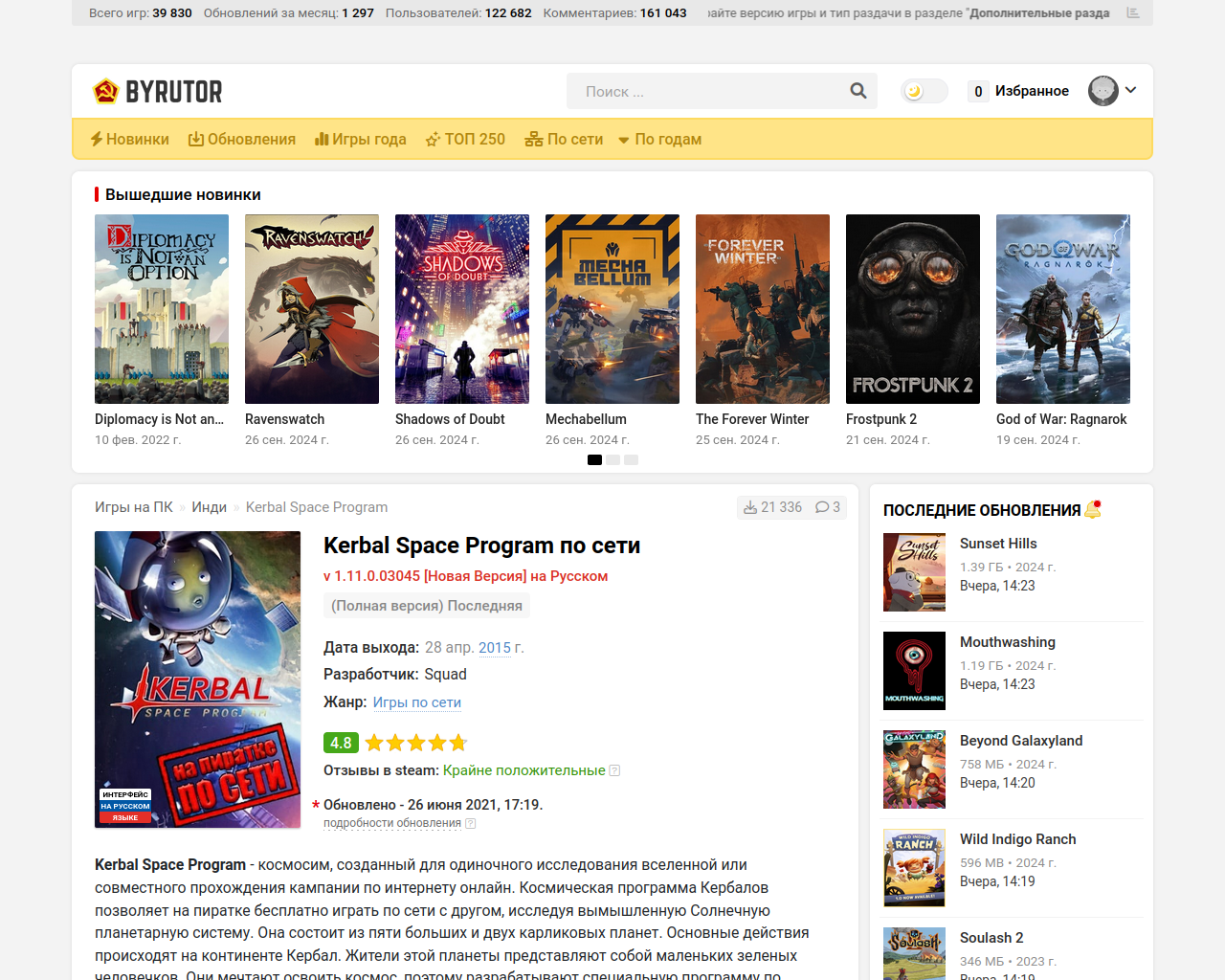Expand подробности обновления details
This screenshot has width=1225, height=980.
click(x=392, y=823)
